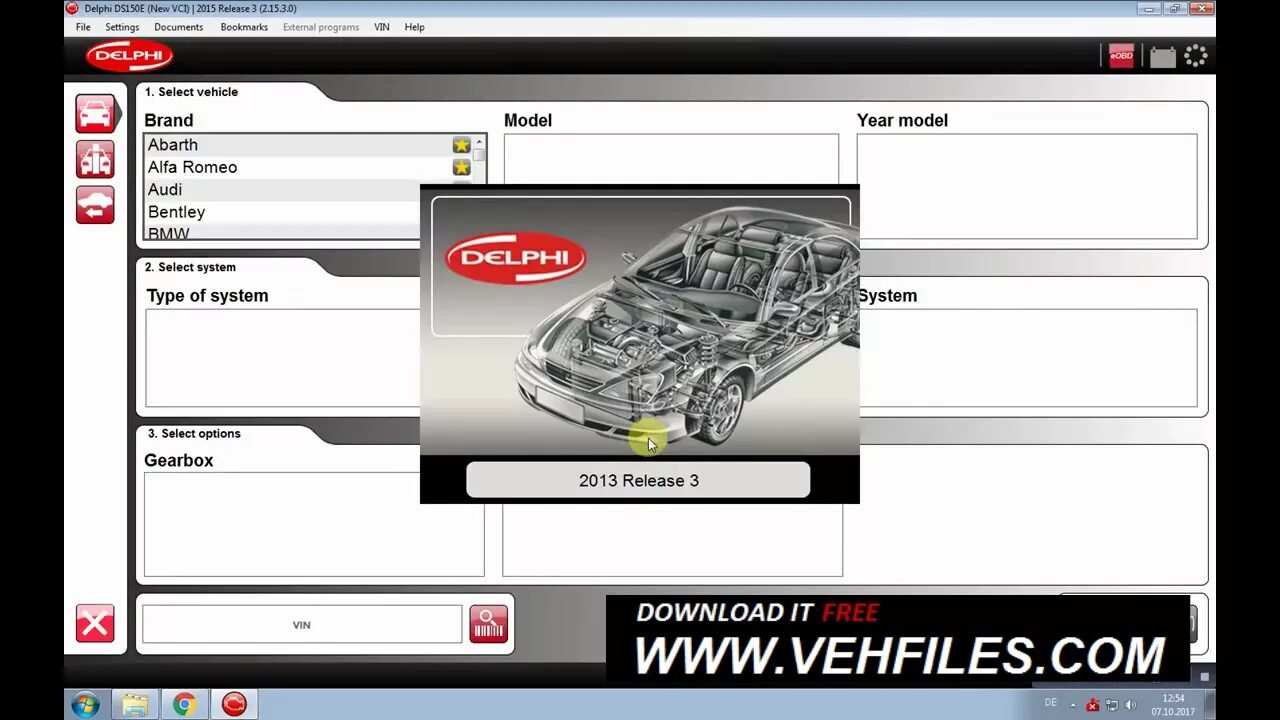The image size is (1280, 720).
Task: Toggle favorite star for Alfa Romeo
Action: click(x=461, y=167)
